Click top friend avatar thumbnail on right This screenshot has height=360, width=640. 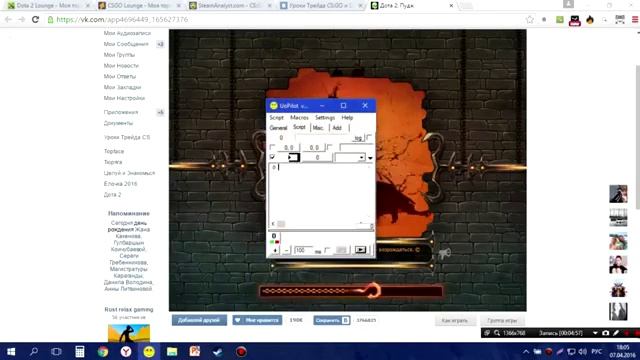pos(618,194)
